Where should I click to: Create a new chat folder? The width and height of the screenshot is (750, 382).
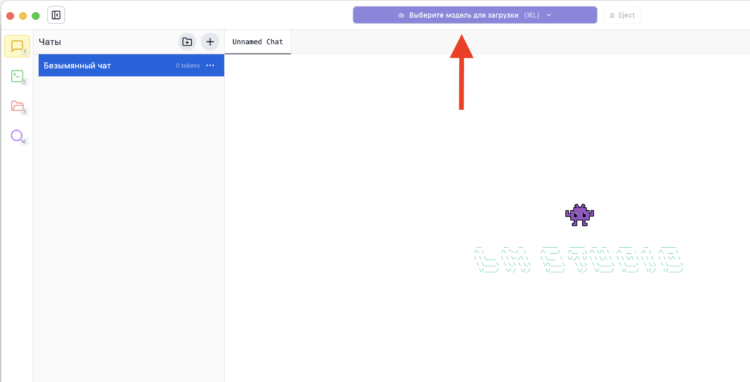click(187, 42)
